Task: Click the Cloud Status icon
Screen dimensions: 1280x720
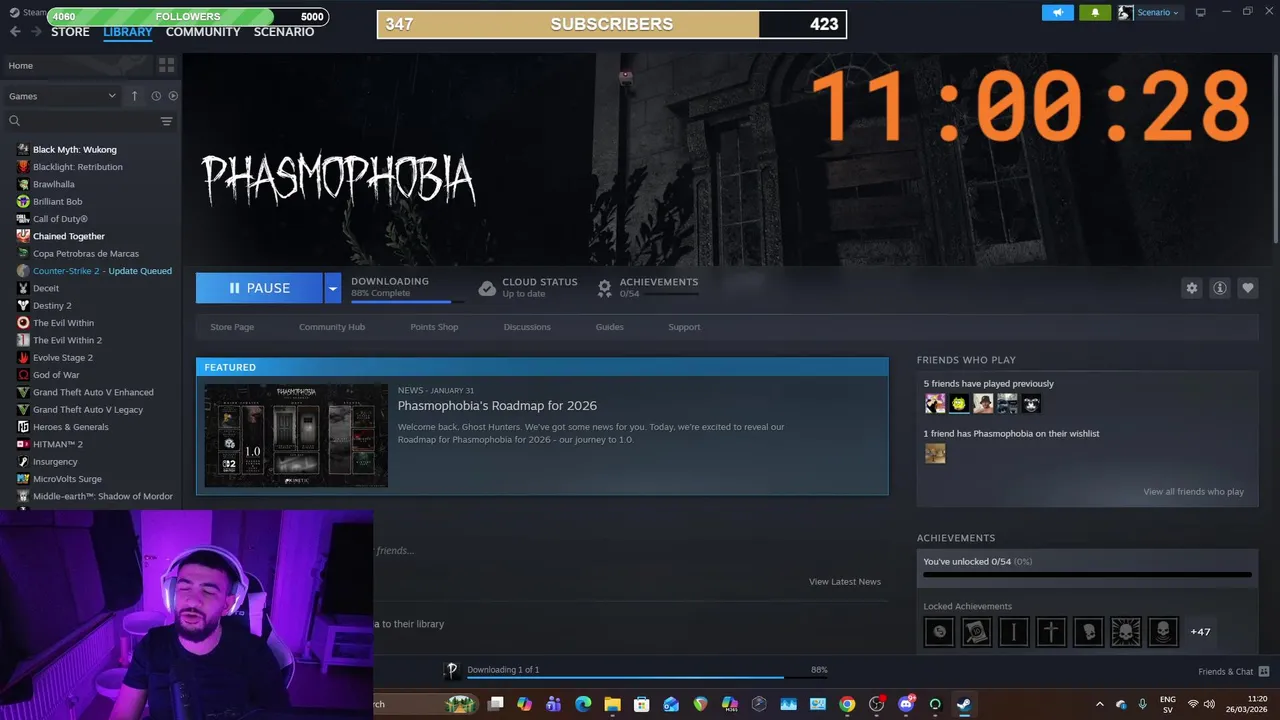Action: 487,288
